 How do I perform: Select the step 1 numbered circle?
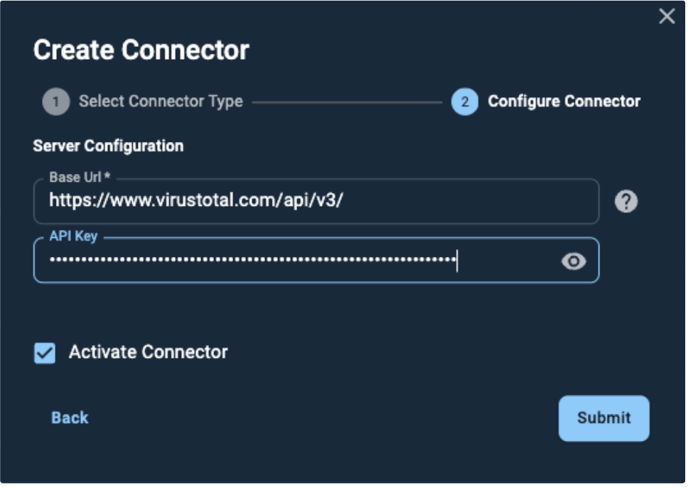[x=56, y=102]
